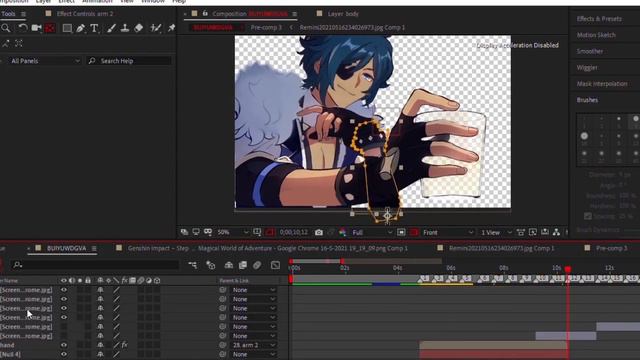Open Null 4 layer's parent dropdown
The image size is (640, 360).
pyautogui.click(x=253, y=354)
